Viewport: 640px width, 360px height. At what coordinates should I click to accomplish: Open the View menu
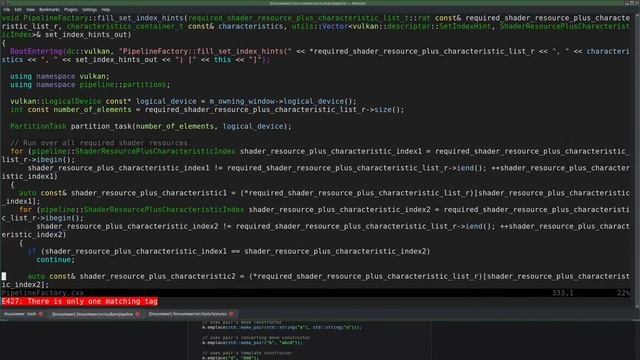pyautogui.click(x=30, y=9)
